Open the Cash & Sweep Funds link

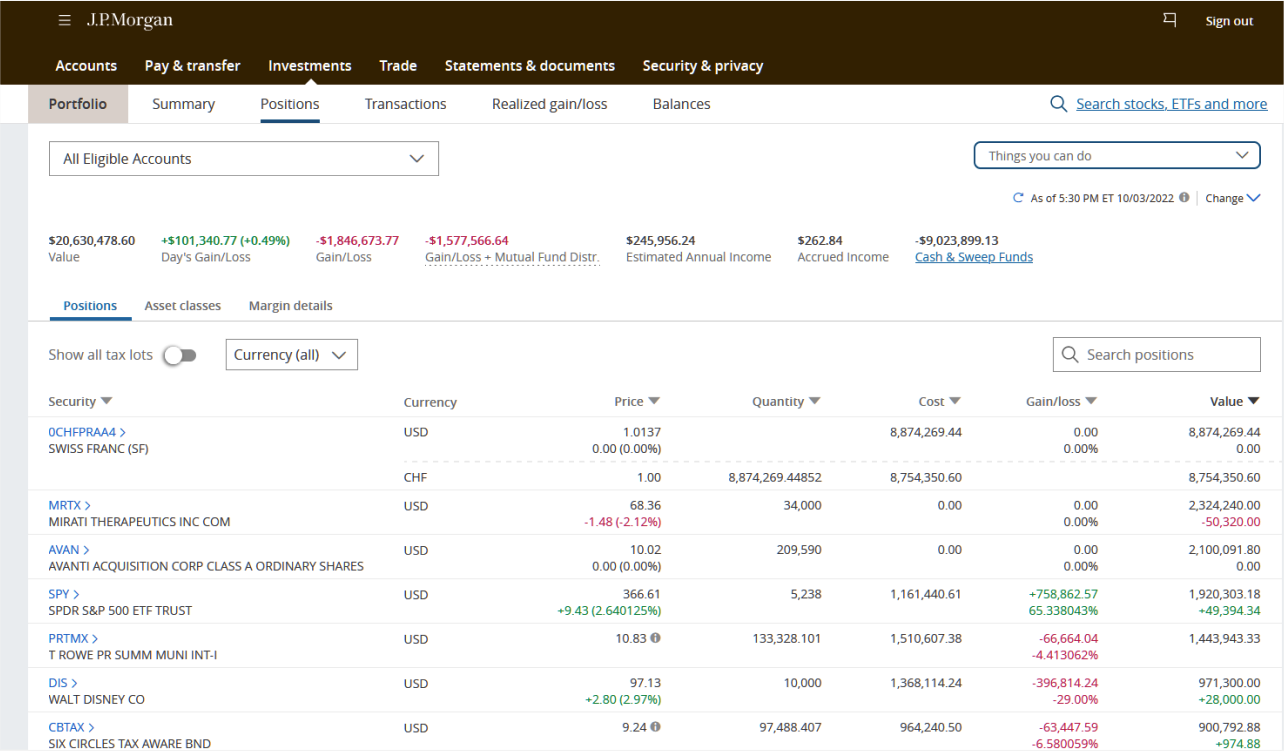coord(974,257)
